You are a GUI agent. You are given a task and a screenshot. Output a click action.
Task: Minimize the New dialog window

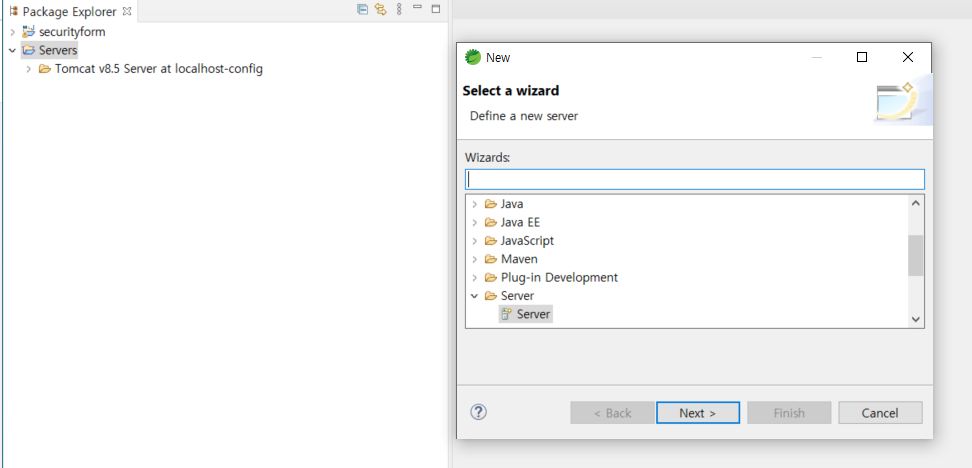click(817, 57)
